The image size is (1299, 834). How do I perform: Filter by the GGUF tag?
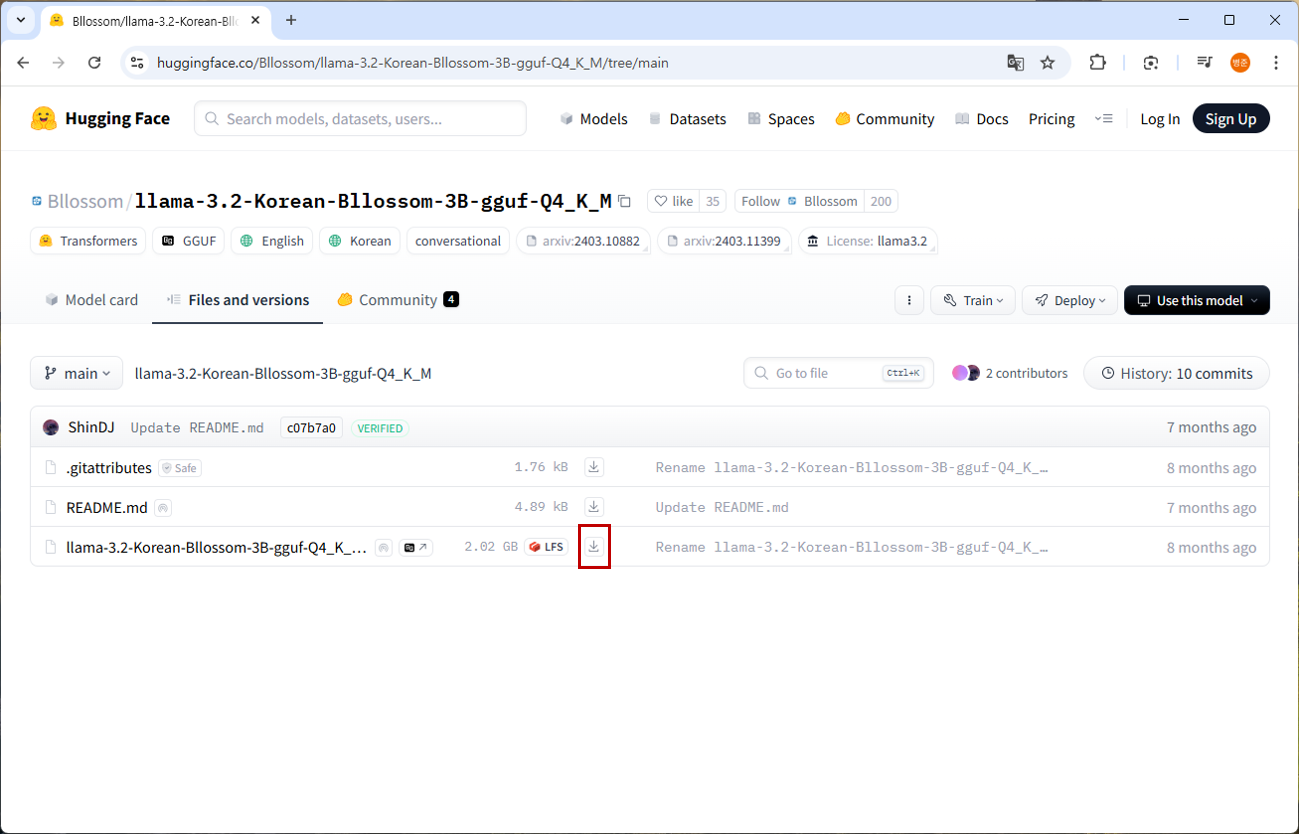tap(189, 241)
